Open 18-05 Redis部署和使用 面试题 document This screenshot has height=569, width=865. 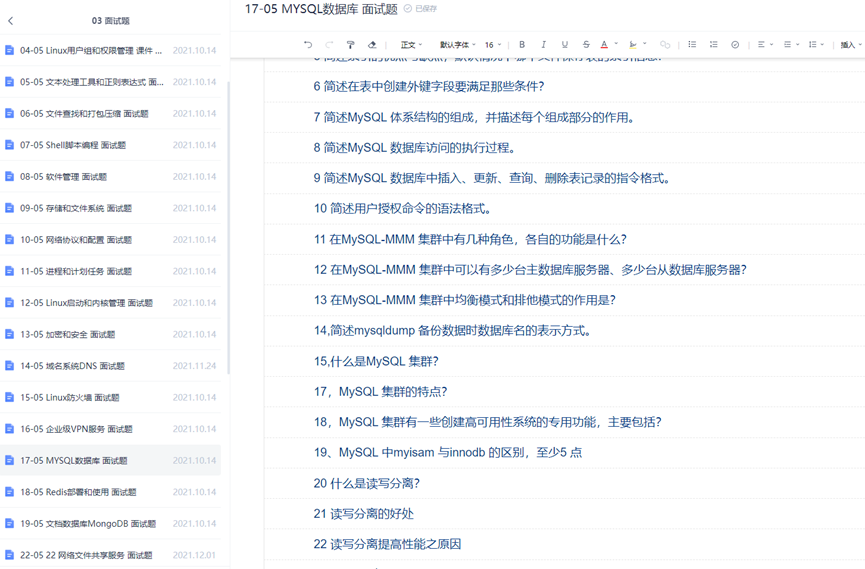(78, 492)
